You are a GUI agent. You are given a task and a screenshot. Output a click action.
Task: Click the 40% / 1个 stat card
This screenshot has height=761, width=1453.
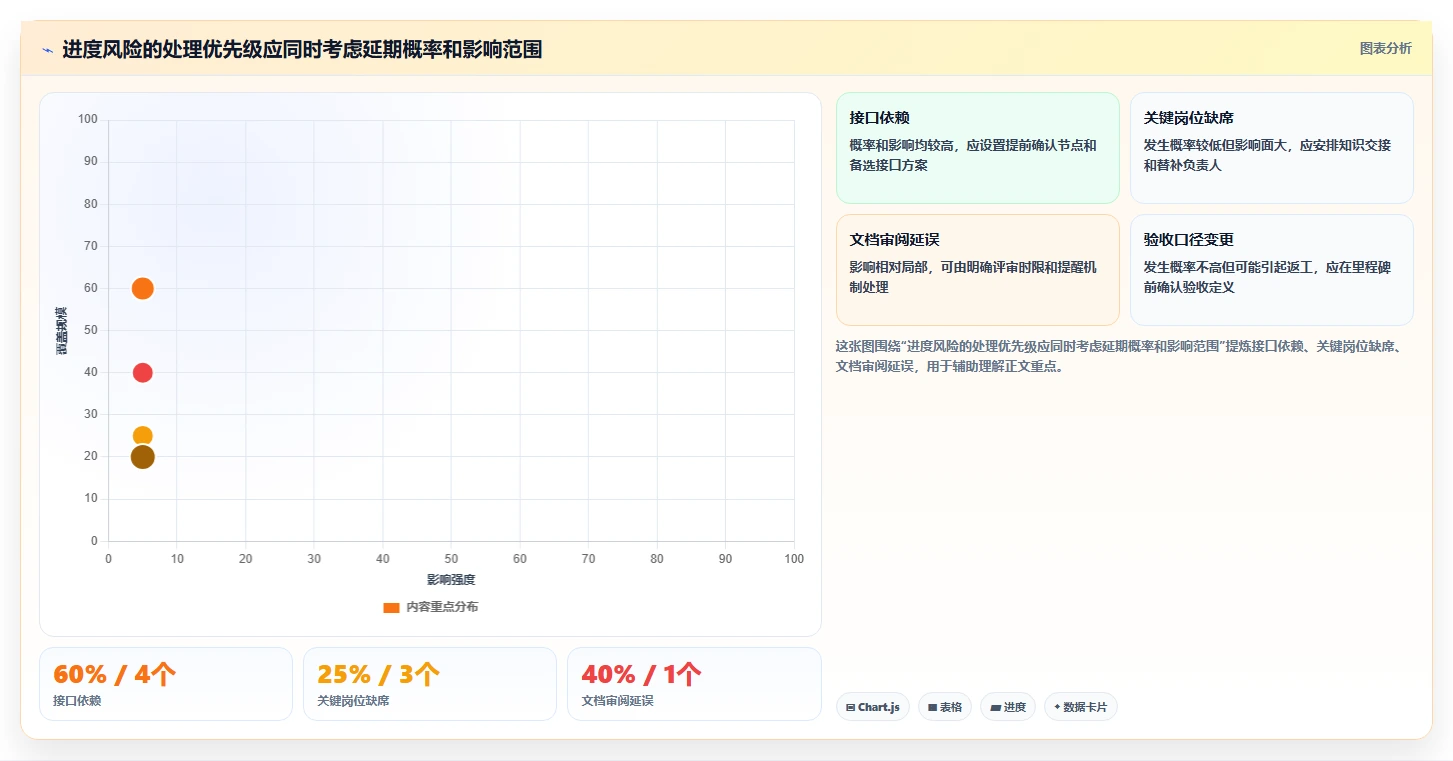tap(694, 684)
